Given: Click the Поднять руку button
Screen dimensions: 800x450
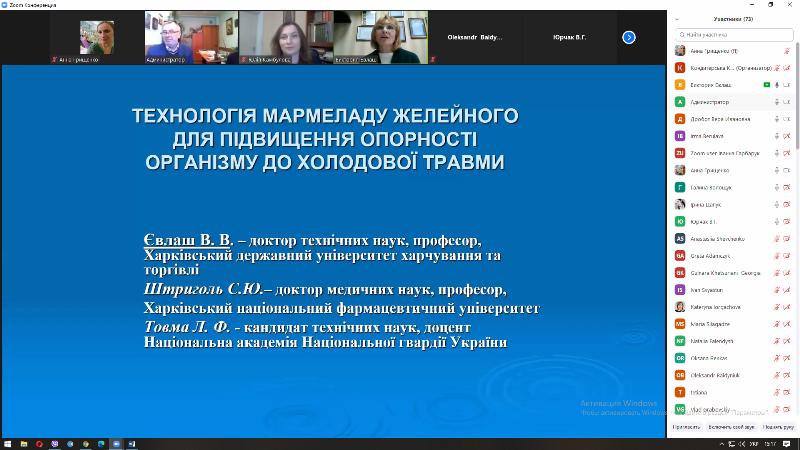Looking at the screenshot, I should click(778, 427).
